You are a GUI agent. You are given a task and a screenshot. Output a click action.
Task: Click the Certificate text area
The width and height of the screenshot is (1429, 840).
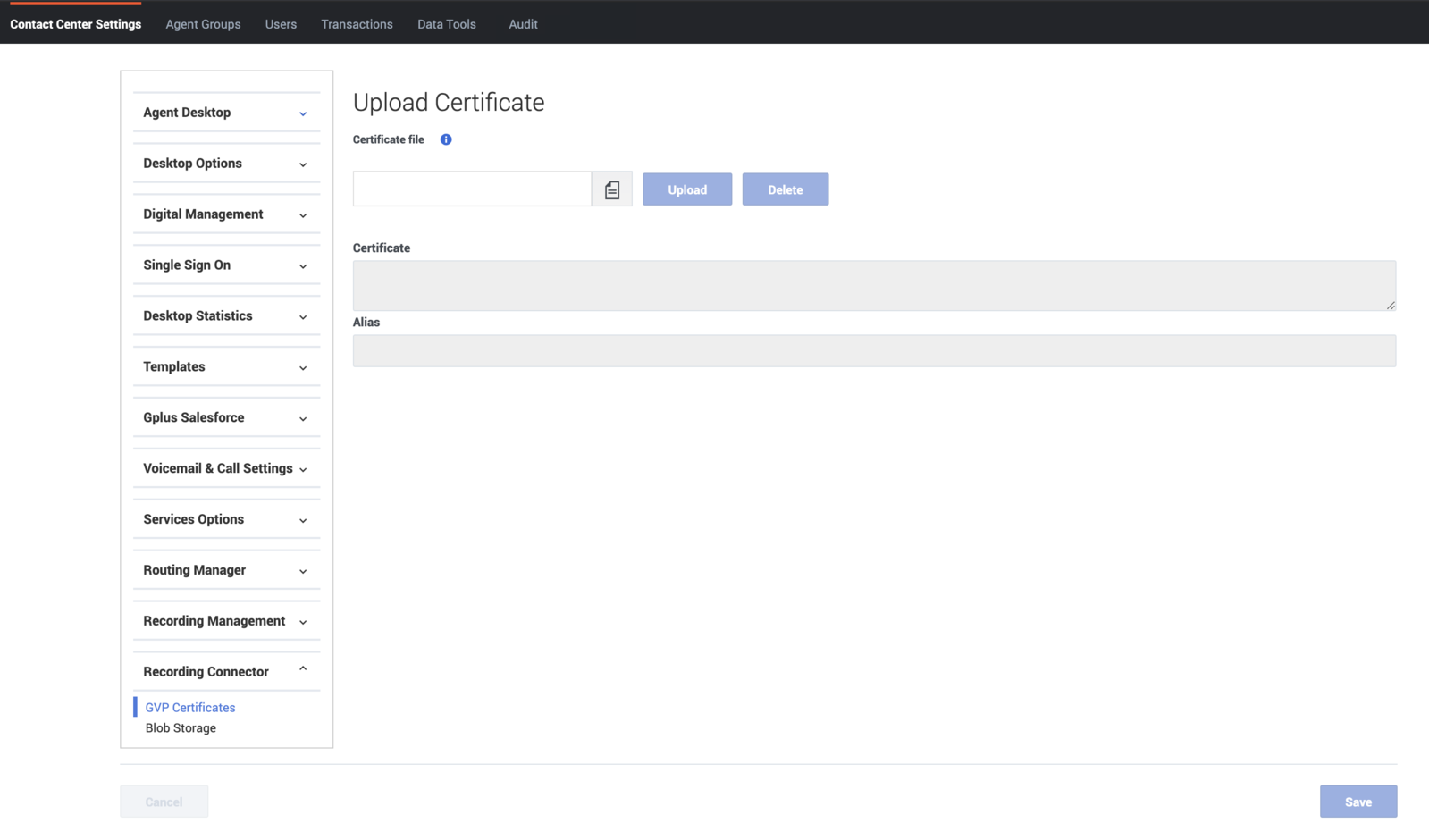pyautogui.click(x=874, y=286)
